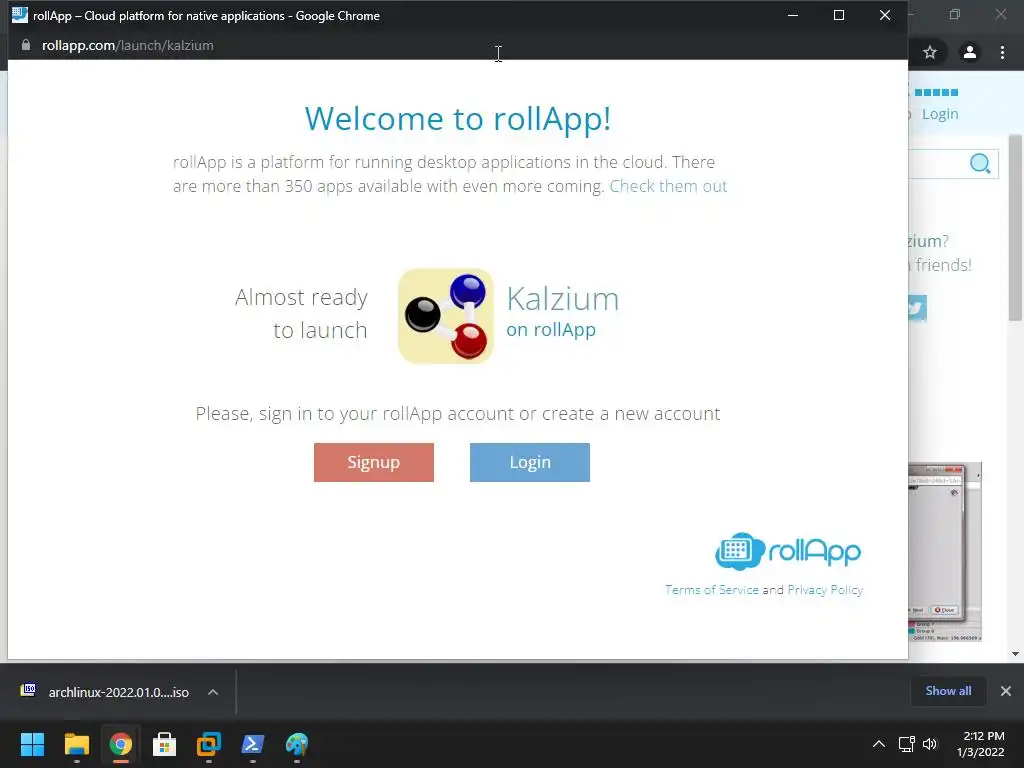Close the downloads bar
The width and height of the screenshot is (1024, 768).
tap(1006, 691)
